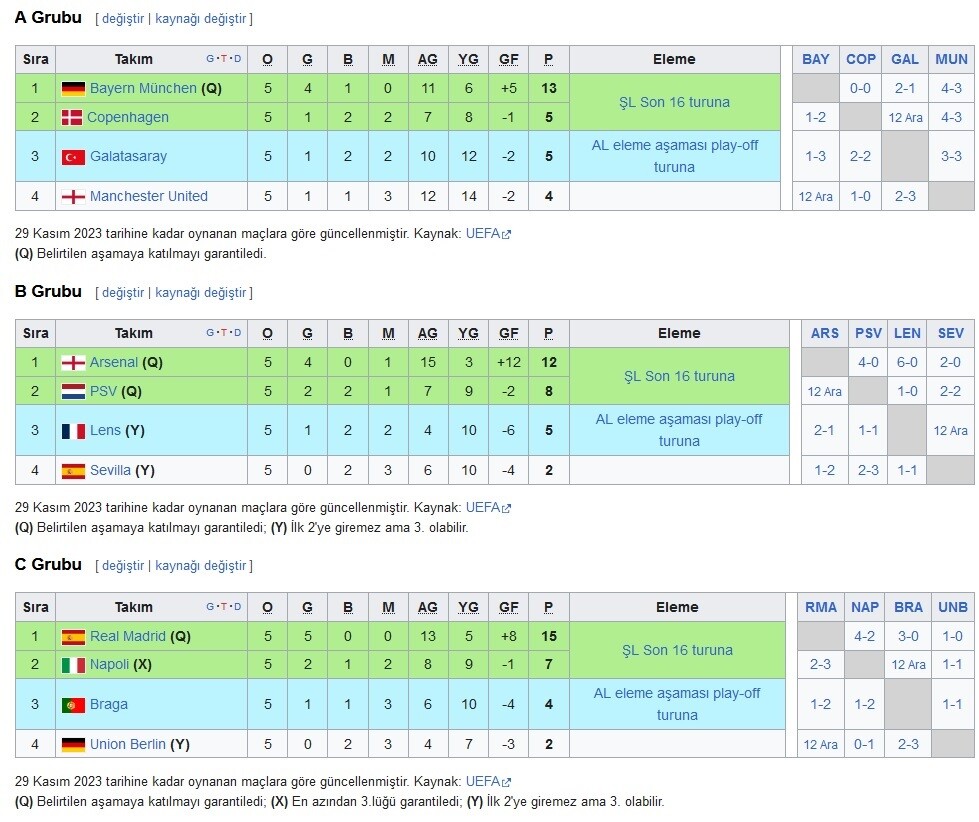Viewport: 979px width, 822px height.
Task: Click the 'T' talk link in A Grubu Takım header
Action: tap(224, 59)
